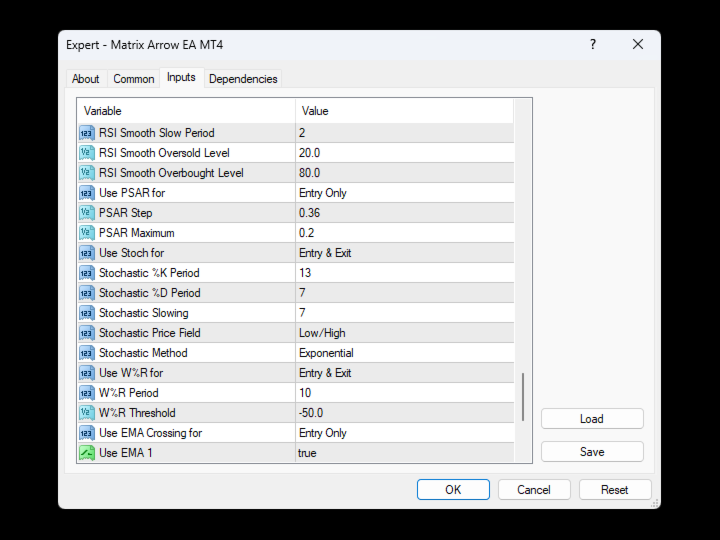Click the Reset button
Screen dimensions: 720x540
coord(615,490)
